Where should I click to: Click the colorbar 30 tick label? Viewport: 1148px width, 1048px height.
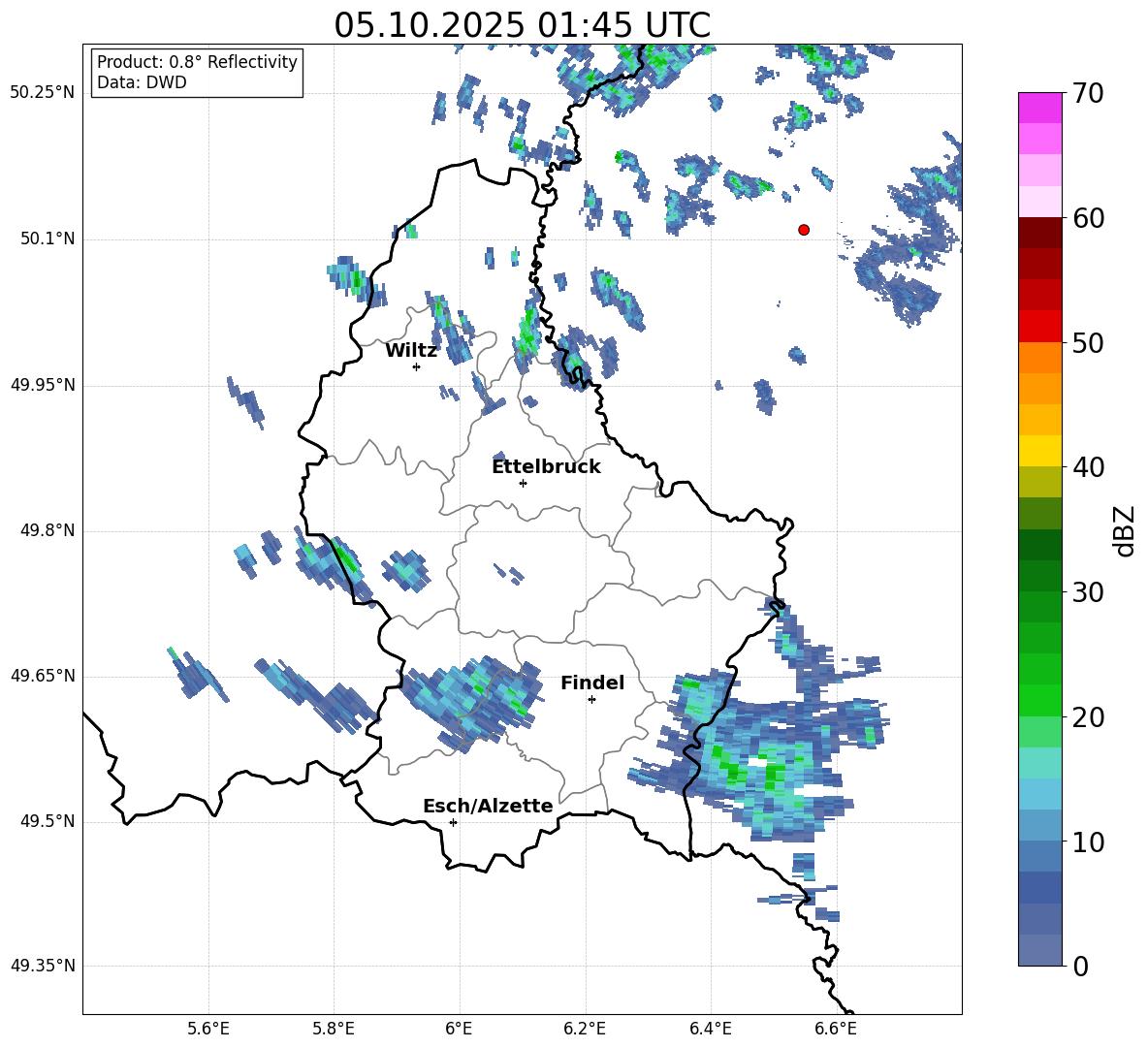pos(1088,592)
